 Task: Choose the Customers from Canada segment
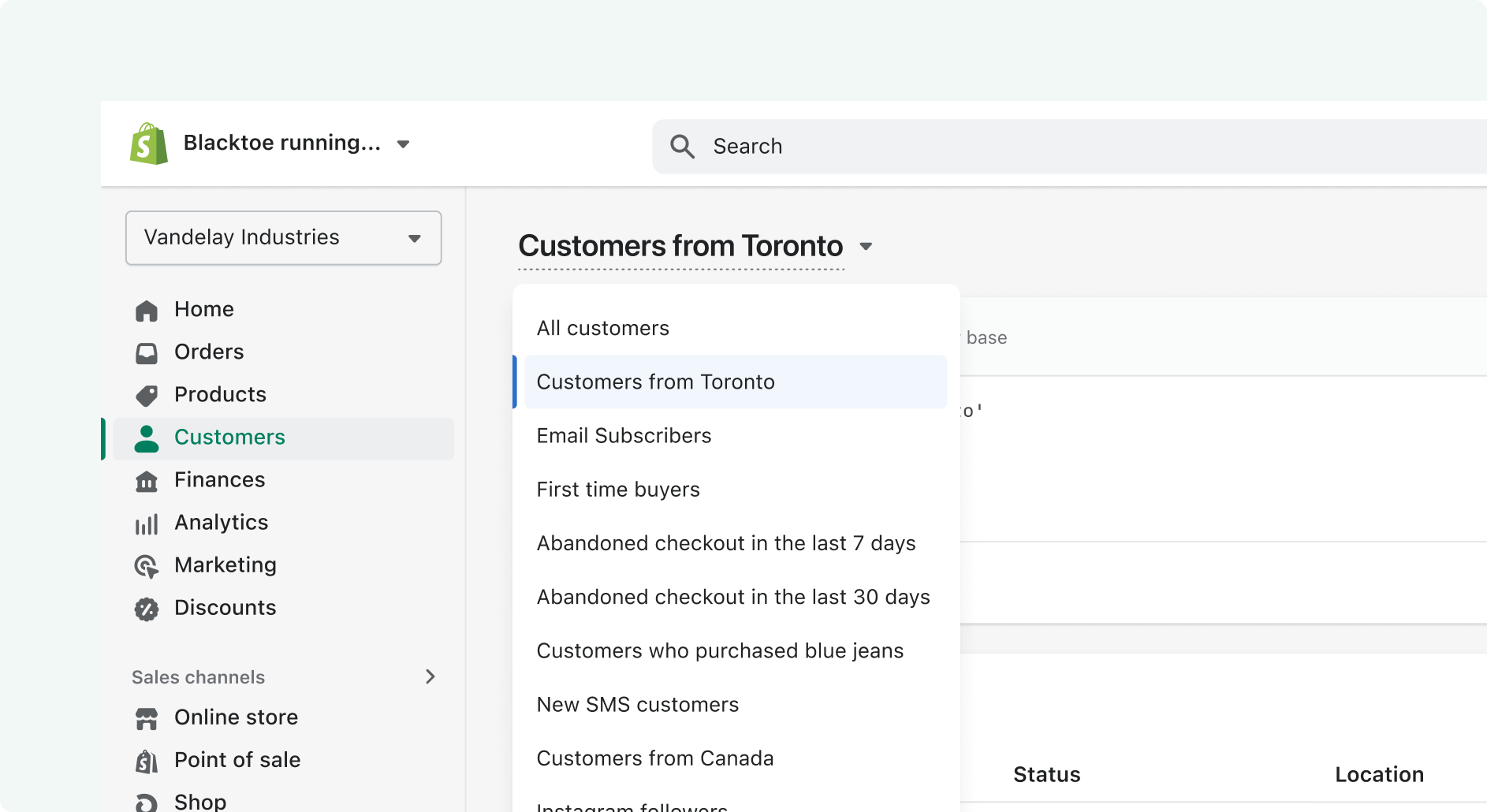pos(736,758)
